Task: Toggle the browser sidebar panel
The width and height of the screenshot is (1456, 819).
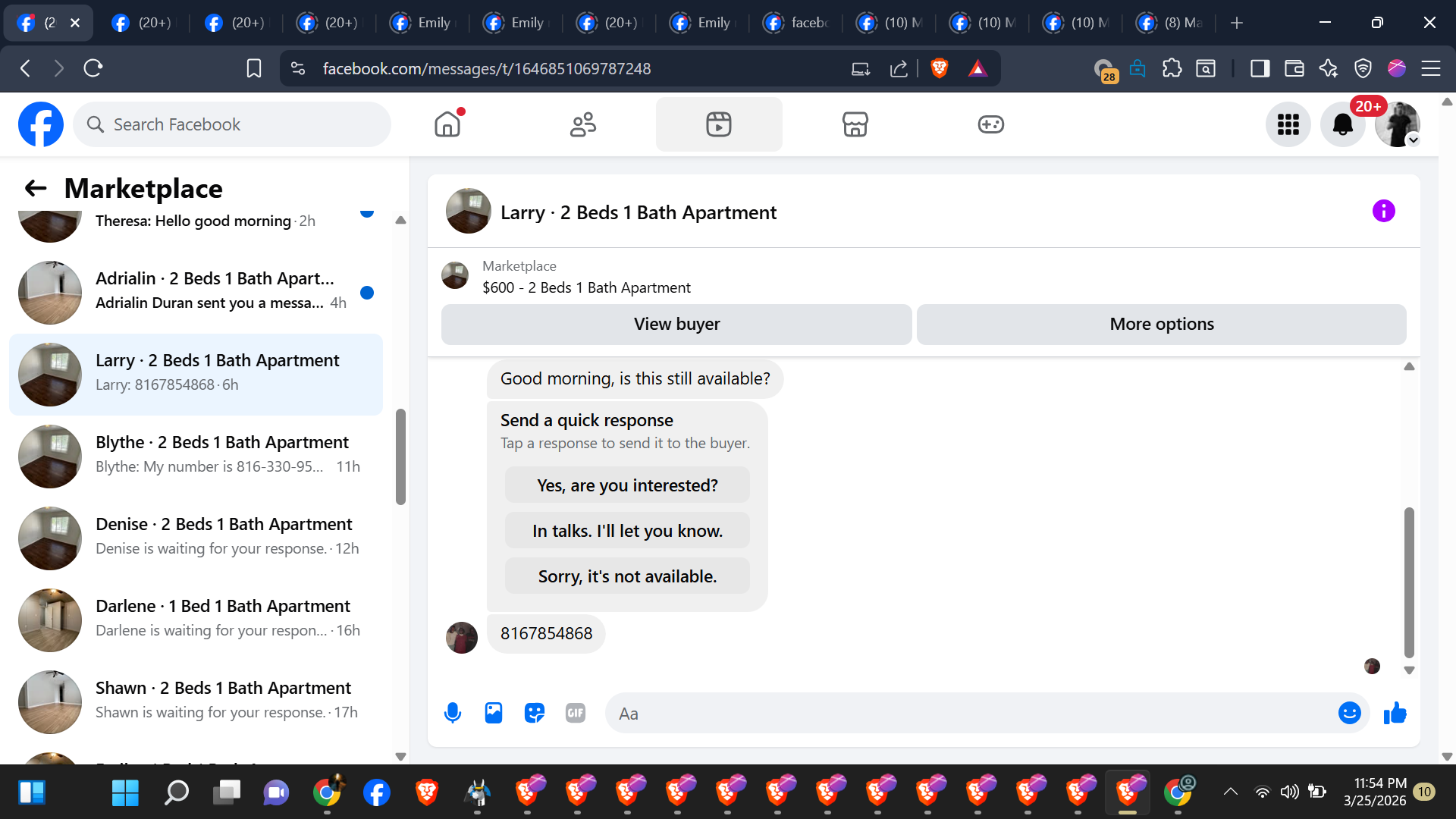Action: pyautogui.click(x=1260, y=68)
